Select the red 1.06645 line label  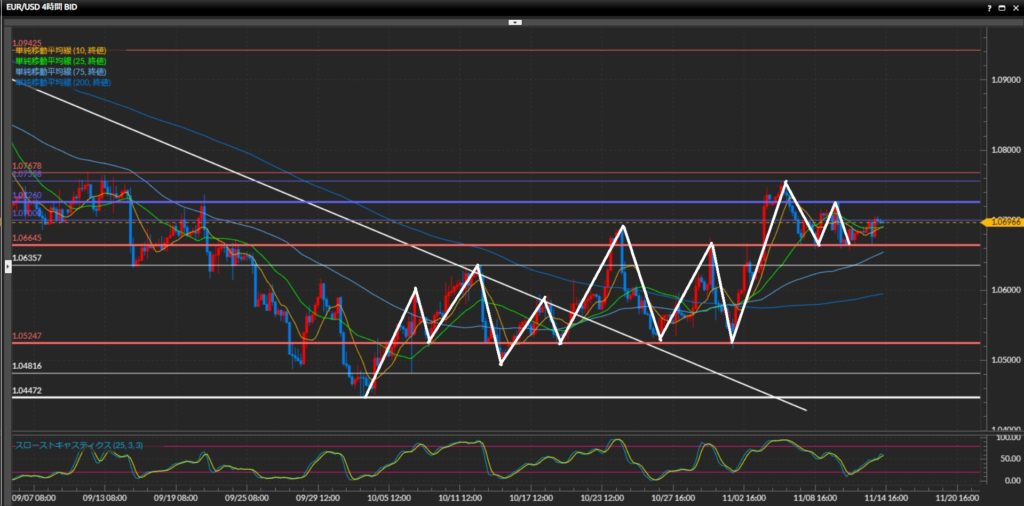(26, 238)
